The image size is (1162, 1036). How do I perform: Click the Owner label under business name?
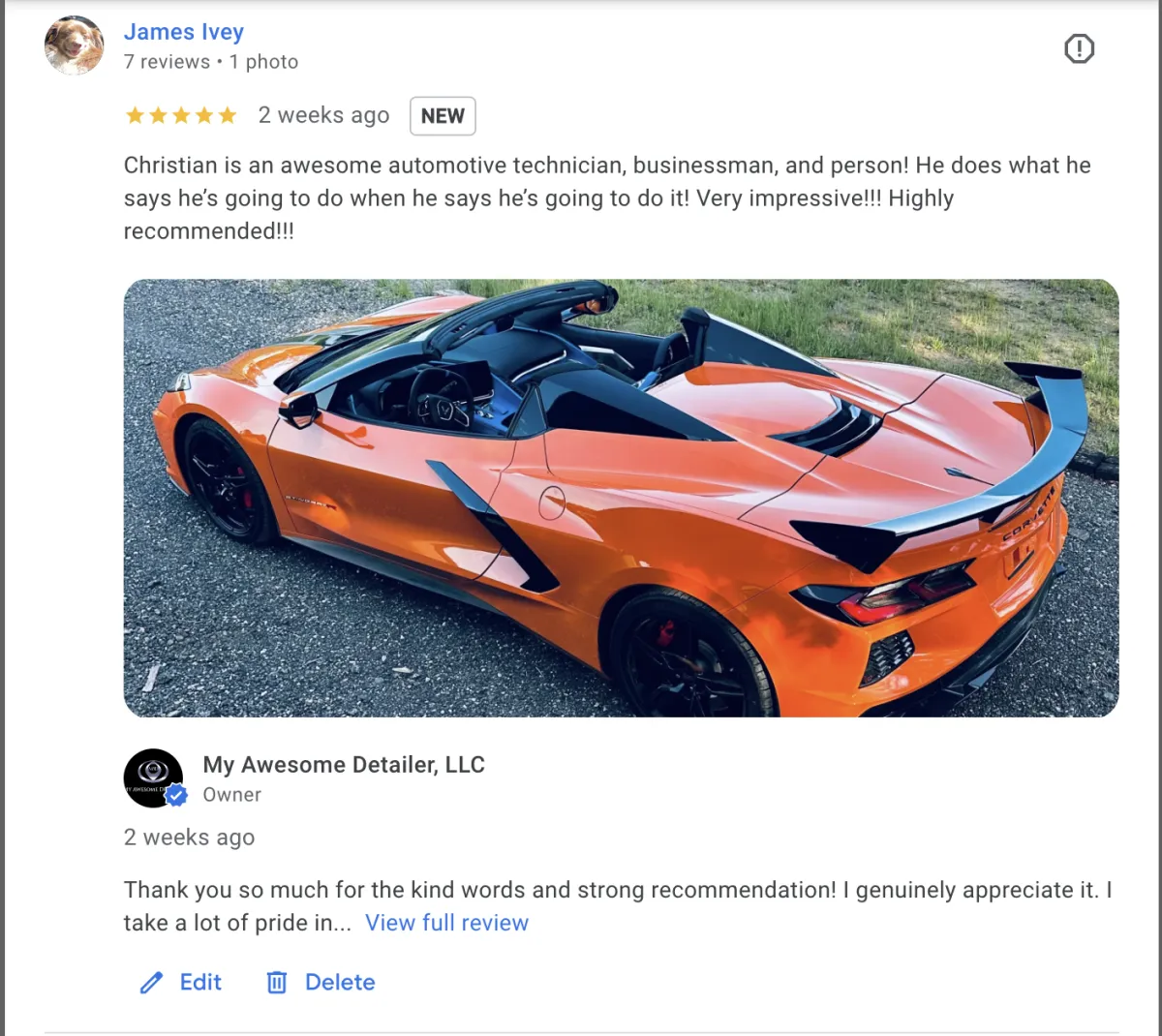232,795
